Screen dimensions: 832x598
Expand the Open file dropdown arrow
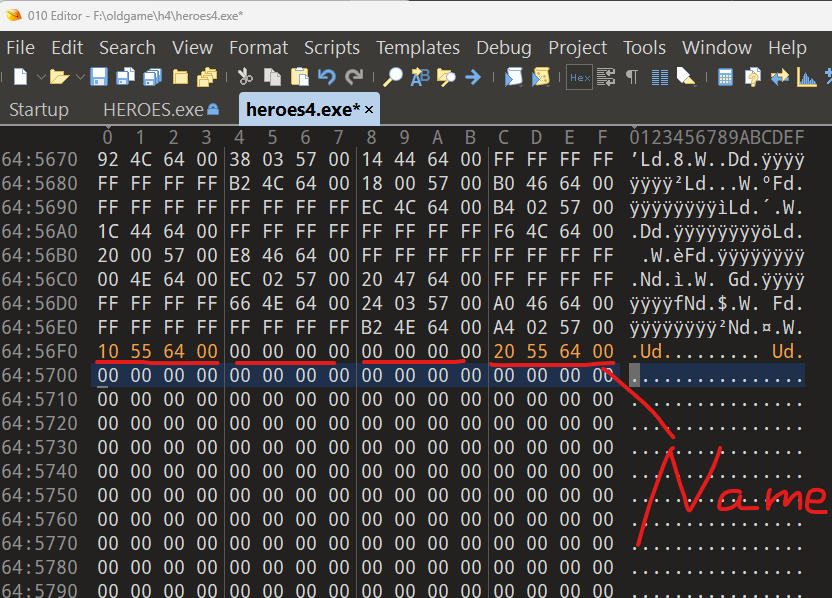pos(80,77)
